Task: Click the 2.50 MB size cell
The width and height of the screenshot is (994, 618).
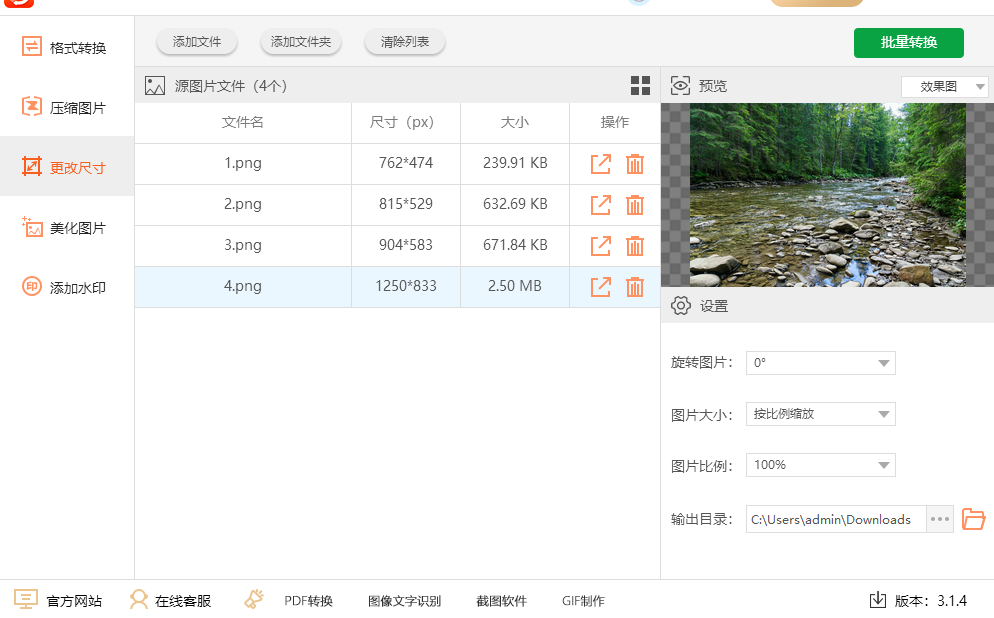Action: pos(515,286)
